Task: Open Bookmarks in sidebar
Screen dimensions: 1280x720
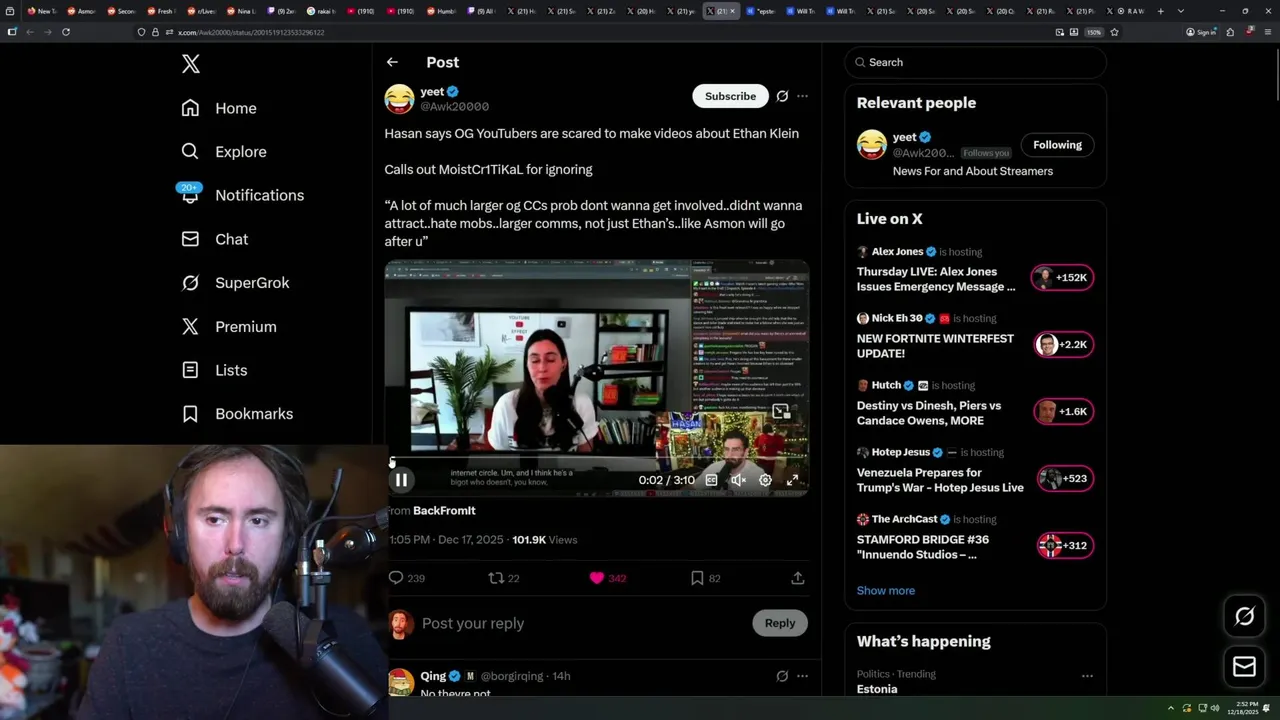Action: coord(237,414)
